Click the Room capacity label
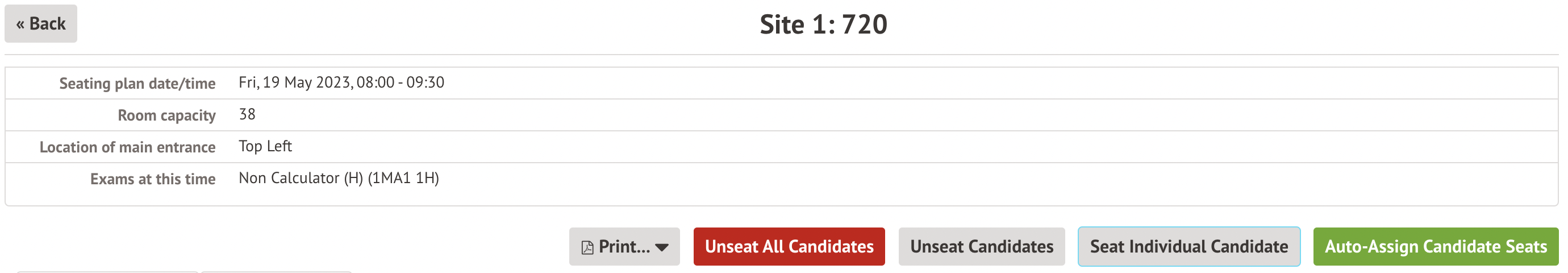Screen dimensions: 1568x273 tap(166, 115)
